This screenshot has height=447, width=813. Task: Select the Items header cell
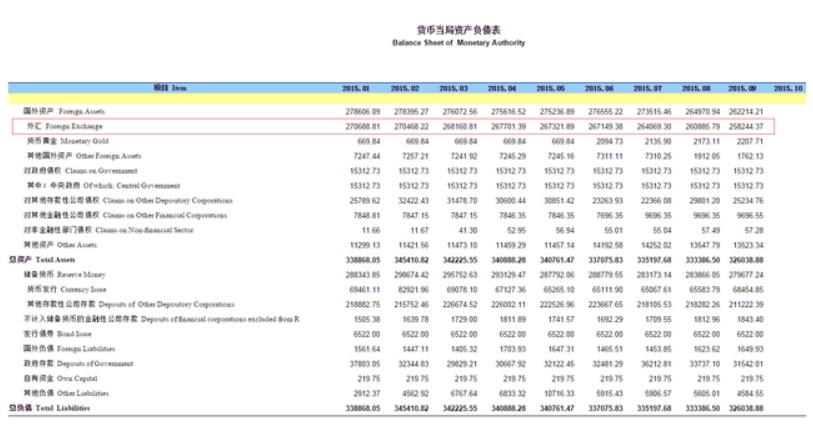[x=169, y=88]
